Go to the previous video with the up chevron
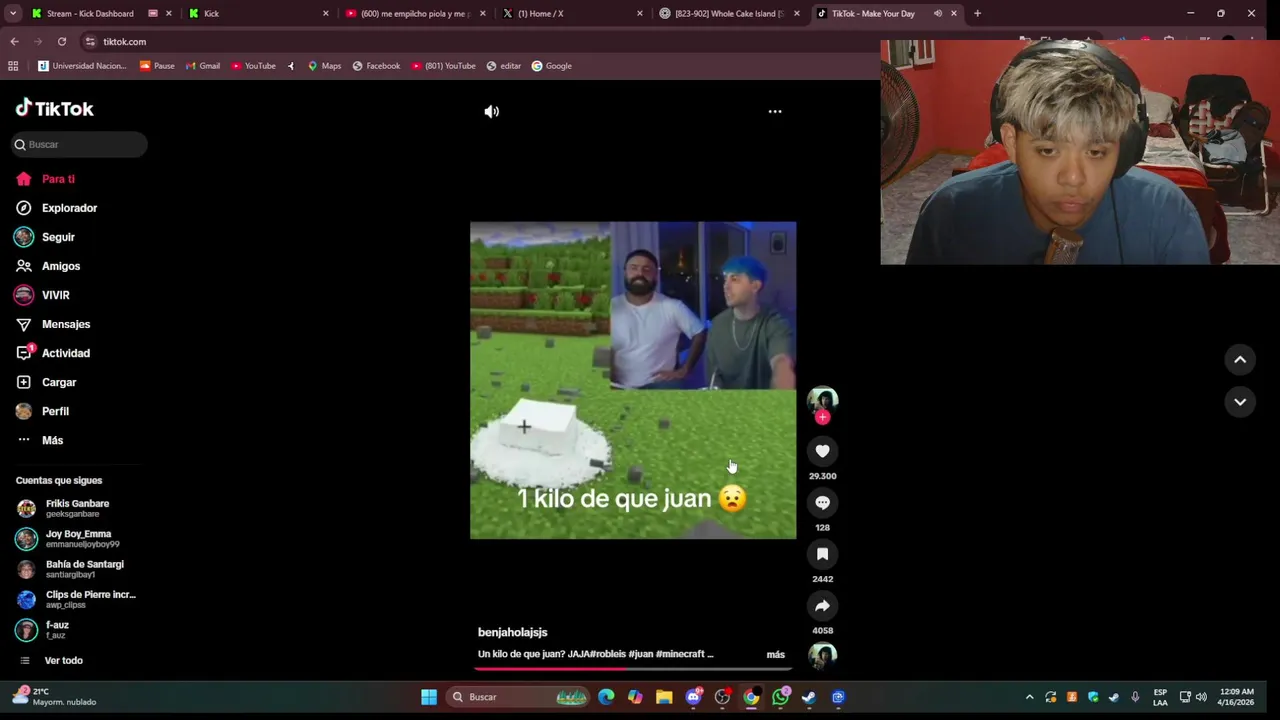This screenshot has width=1280, height=720. point(1240,360)
